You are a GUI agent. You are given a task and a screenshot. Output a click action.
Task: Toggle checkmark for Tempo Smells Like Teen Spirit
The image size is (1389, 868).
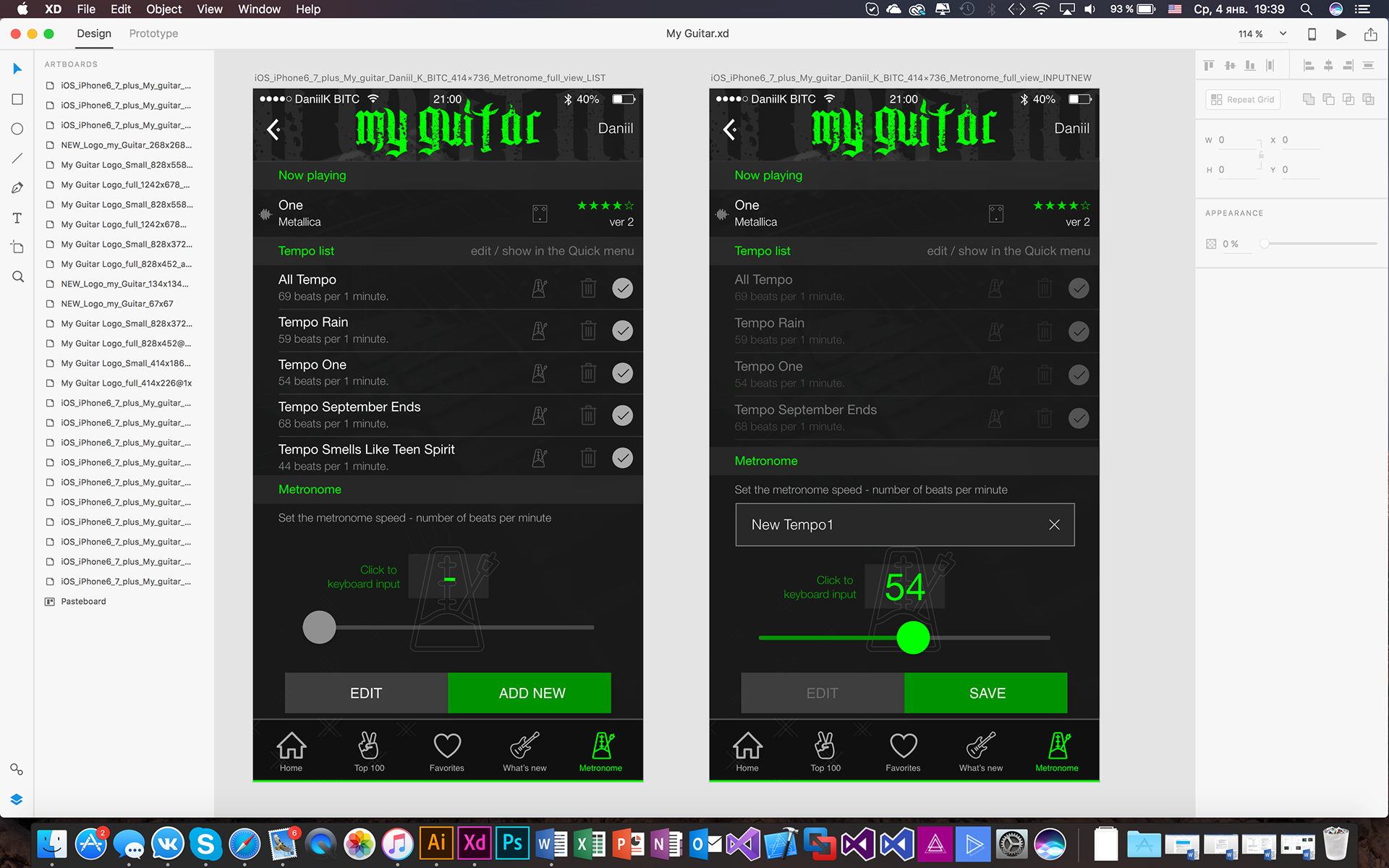622,458
